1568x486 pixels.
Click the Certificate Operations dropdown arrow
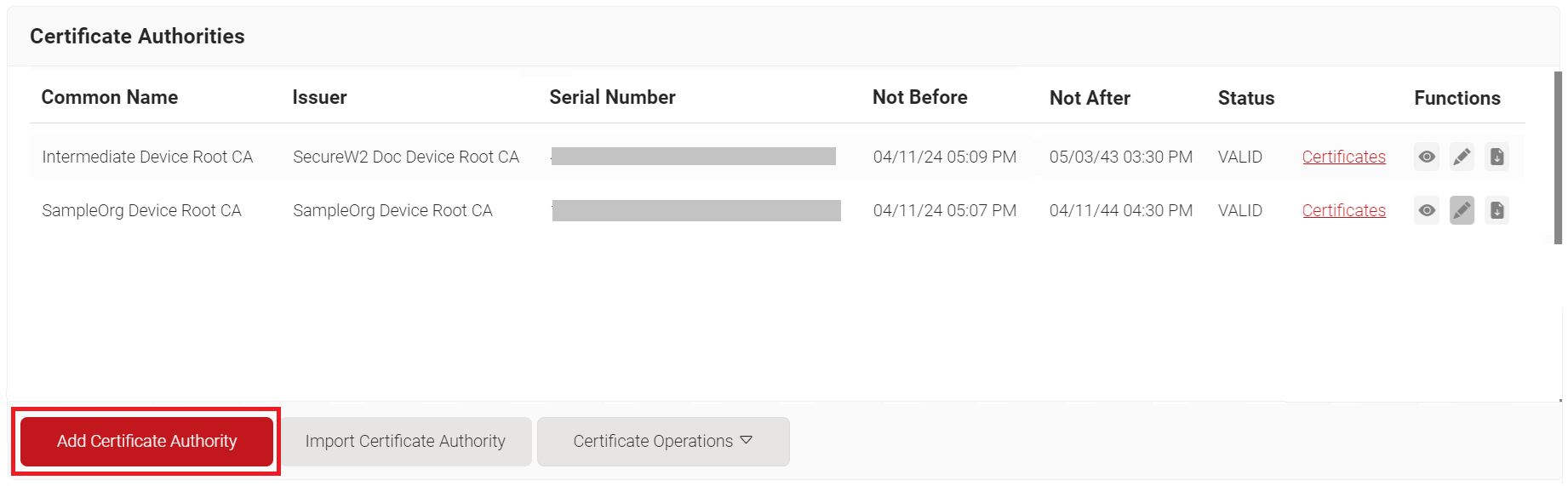click(x=747, y=440)
